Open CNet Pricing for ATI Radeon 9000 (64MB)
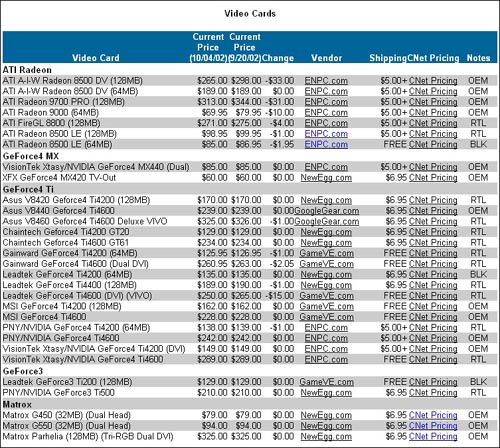Image resolution: width=500 pixels, height=448 pixels. (433, 113)
